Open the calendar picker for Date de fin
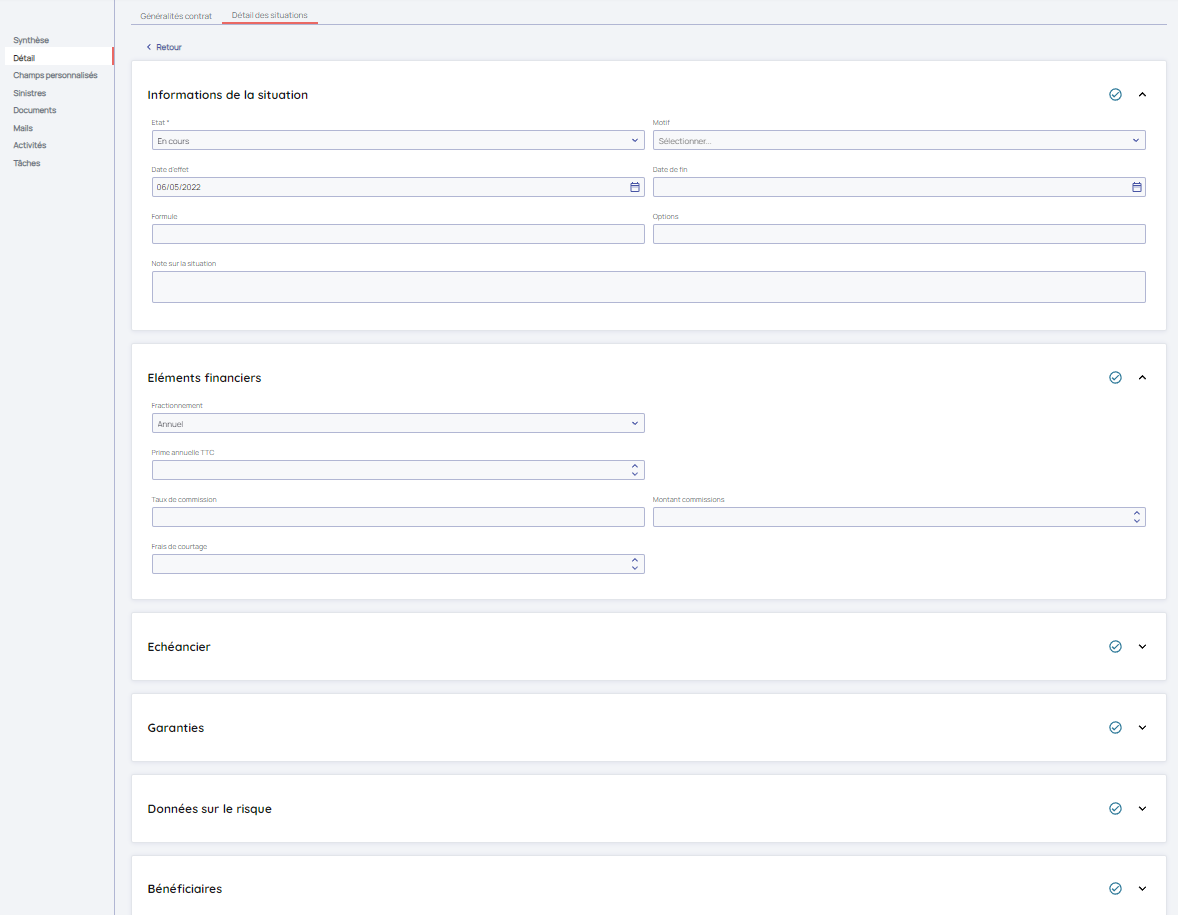The image size is (1178, 915). pyautogui.click(x=1136, y=187)
